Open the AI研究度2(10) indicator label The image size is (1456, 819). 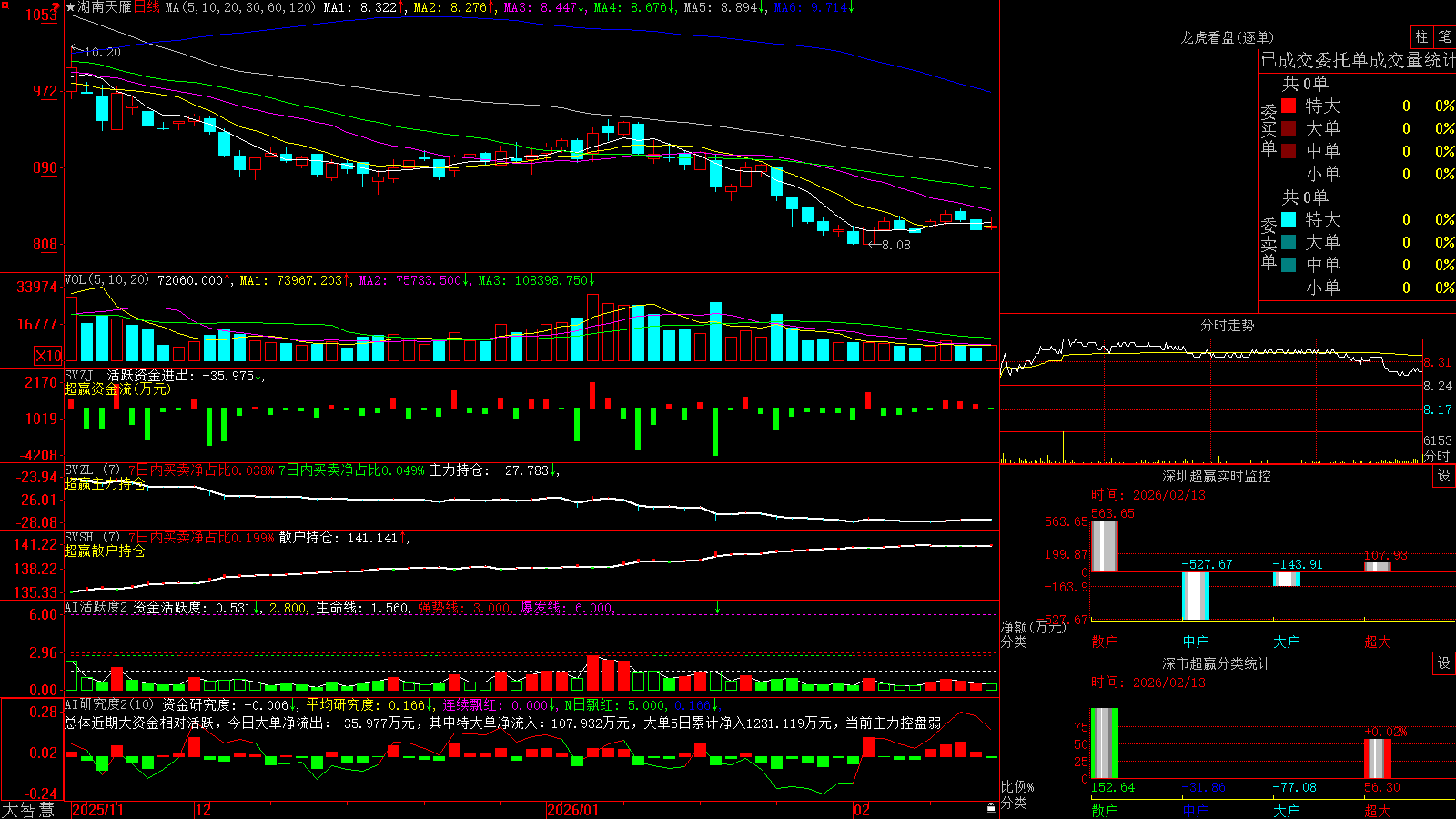(109, 704)
